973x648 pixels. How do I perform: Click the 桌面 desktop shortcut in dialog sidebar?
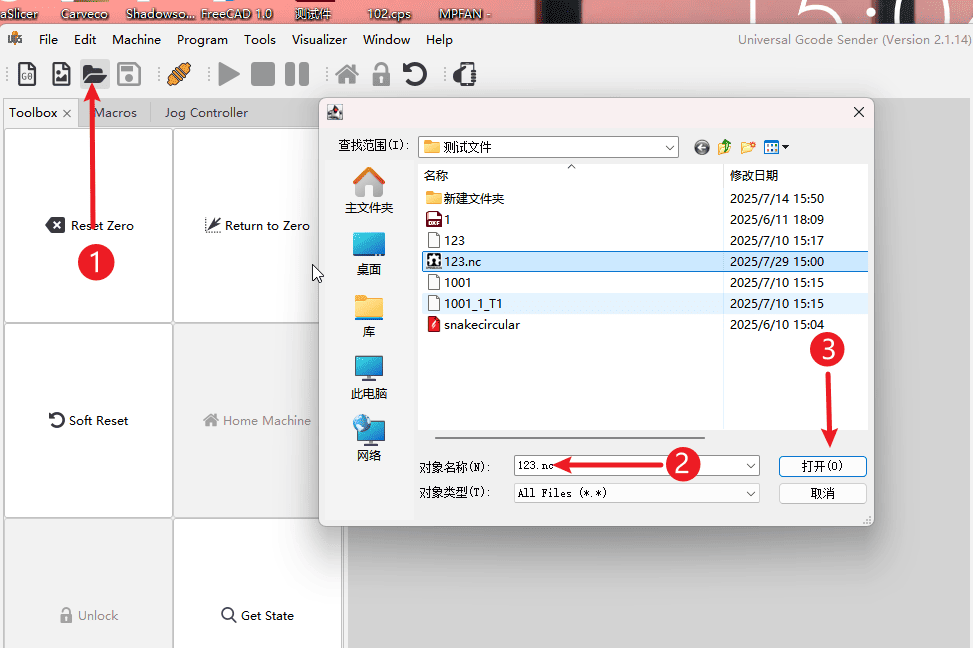point(369,254)
